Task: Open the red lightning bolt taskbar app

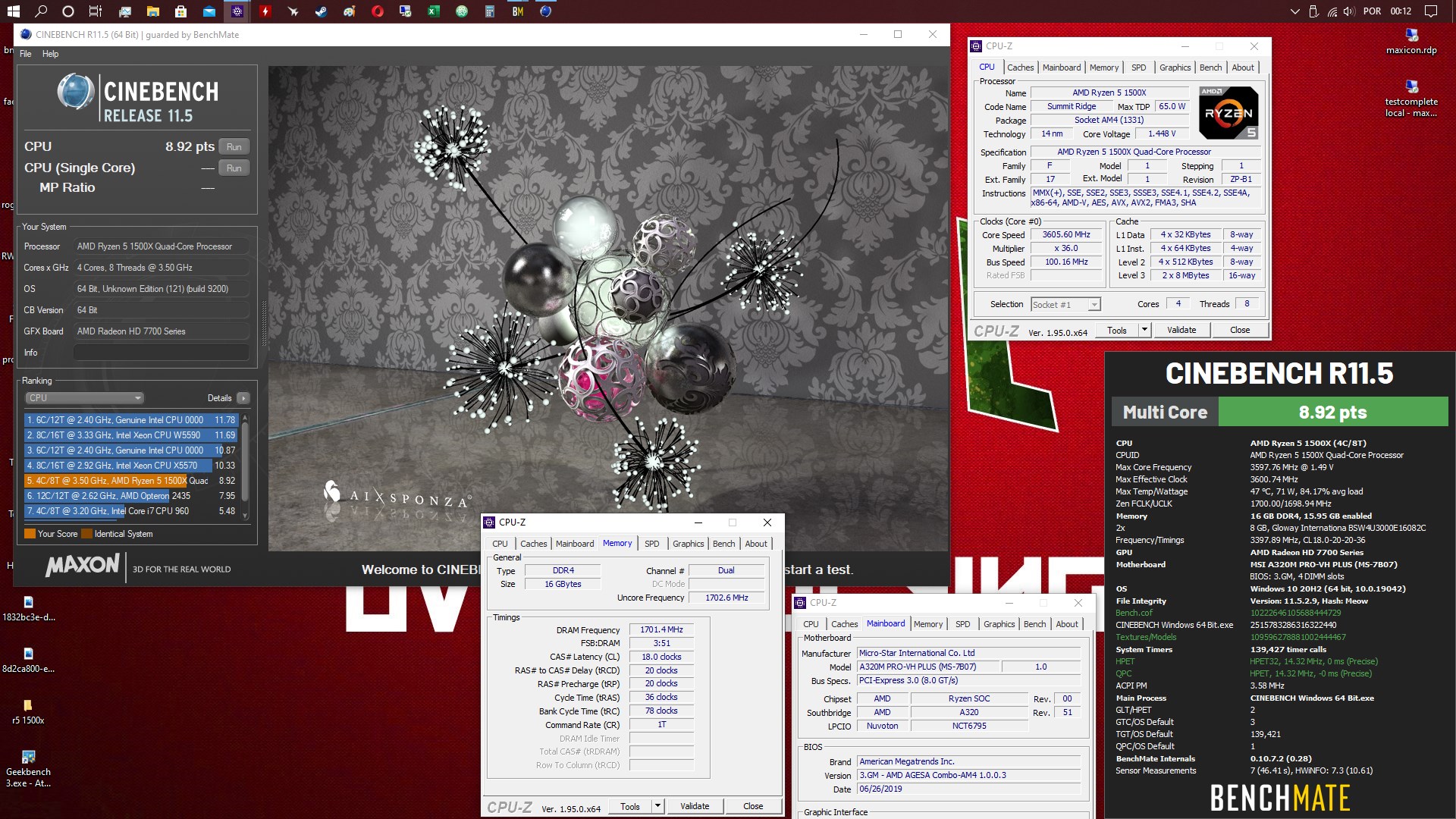Action: (265, 11)
